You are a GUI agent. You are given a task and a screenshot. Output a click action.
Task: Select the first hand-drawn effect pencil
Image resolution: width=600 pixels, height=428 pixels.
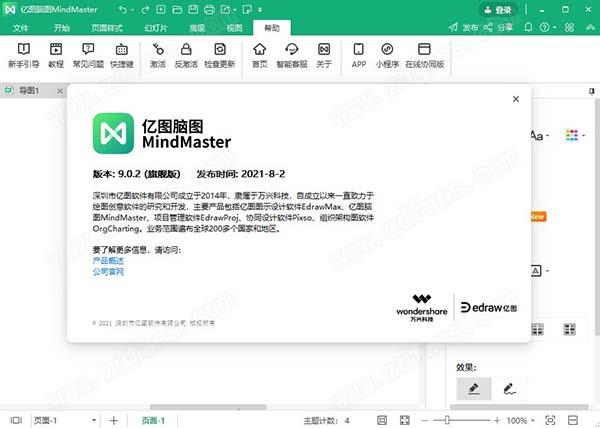[474, 389]
